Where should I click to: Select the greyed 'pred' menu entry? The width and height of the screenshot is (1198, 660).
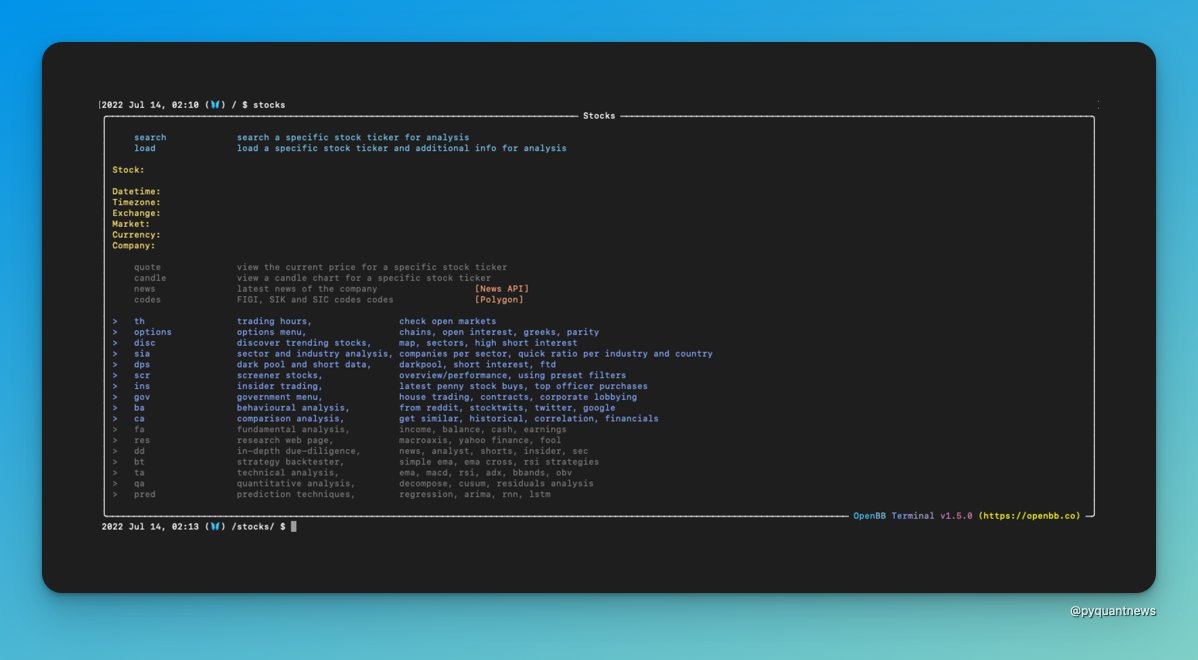(x=144, y=494)
